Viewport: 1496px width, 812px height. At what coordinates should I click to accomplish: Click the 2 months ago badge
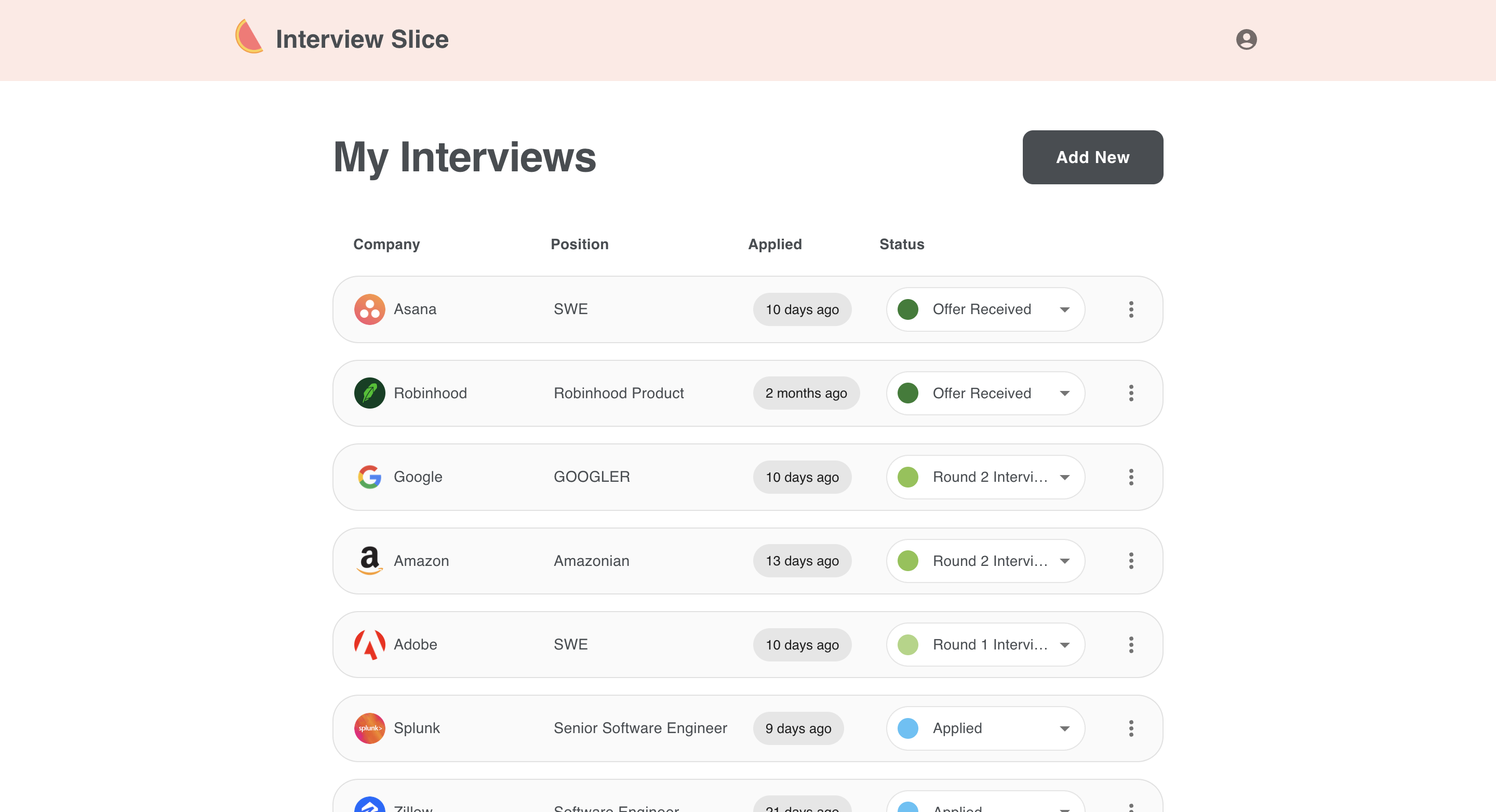click(806, 393)
